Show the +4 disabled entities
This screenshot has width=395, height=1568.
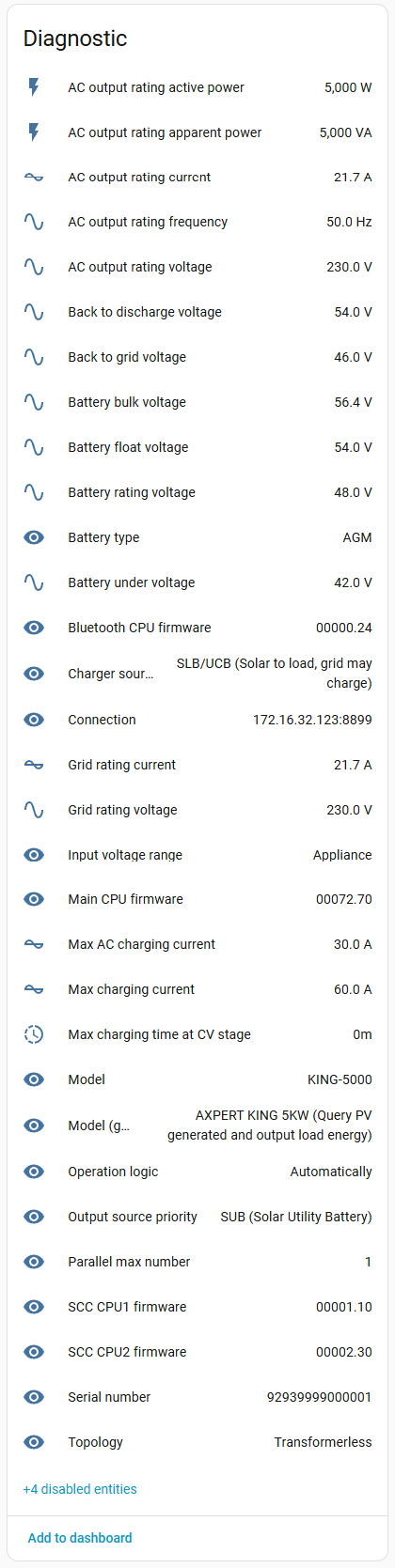coord(80,1489)
